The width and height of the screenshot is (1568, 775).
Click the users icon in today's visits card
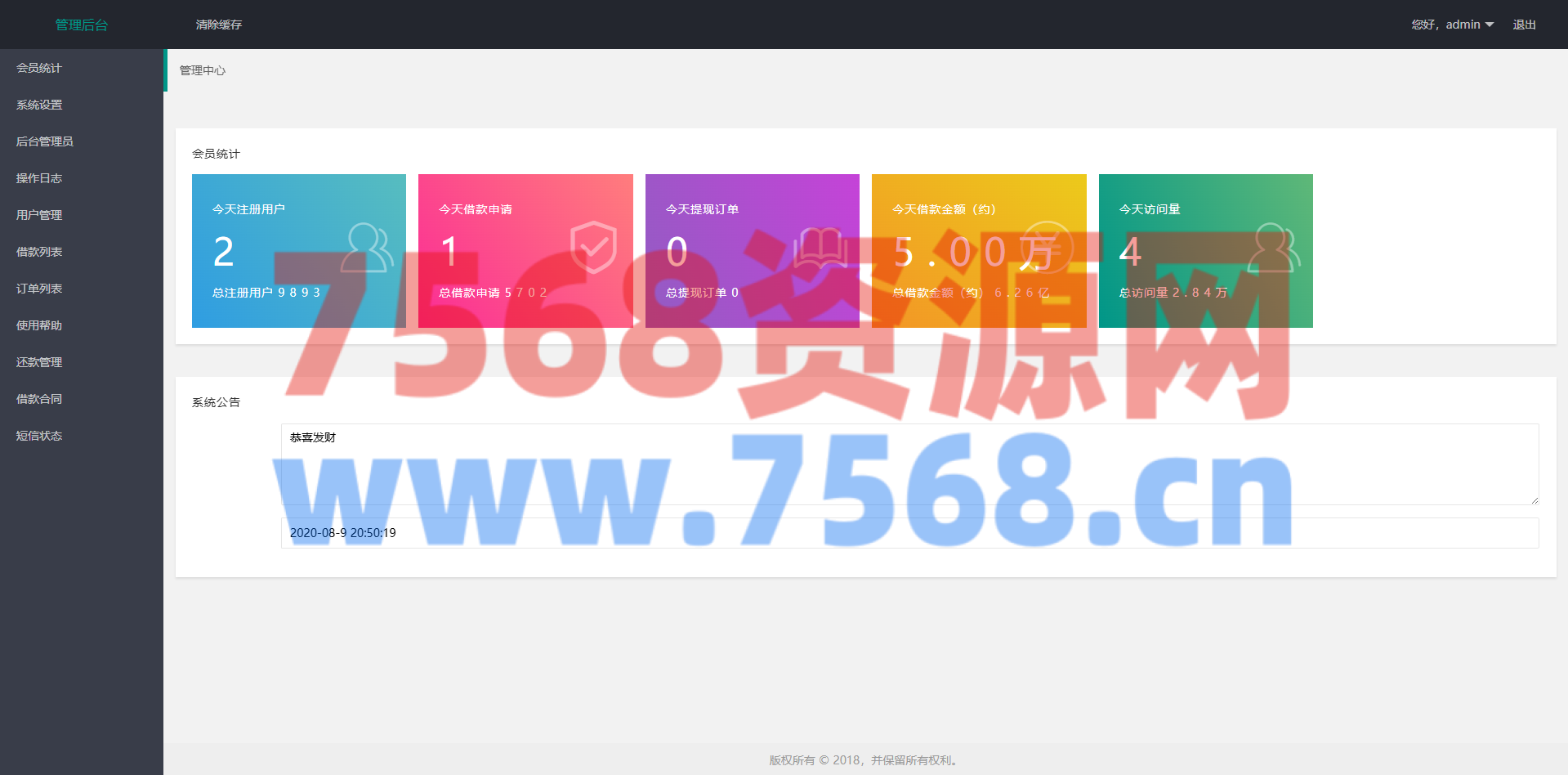coord(1273,248)
